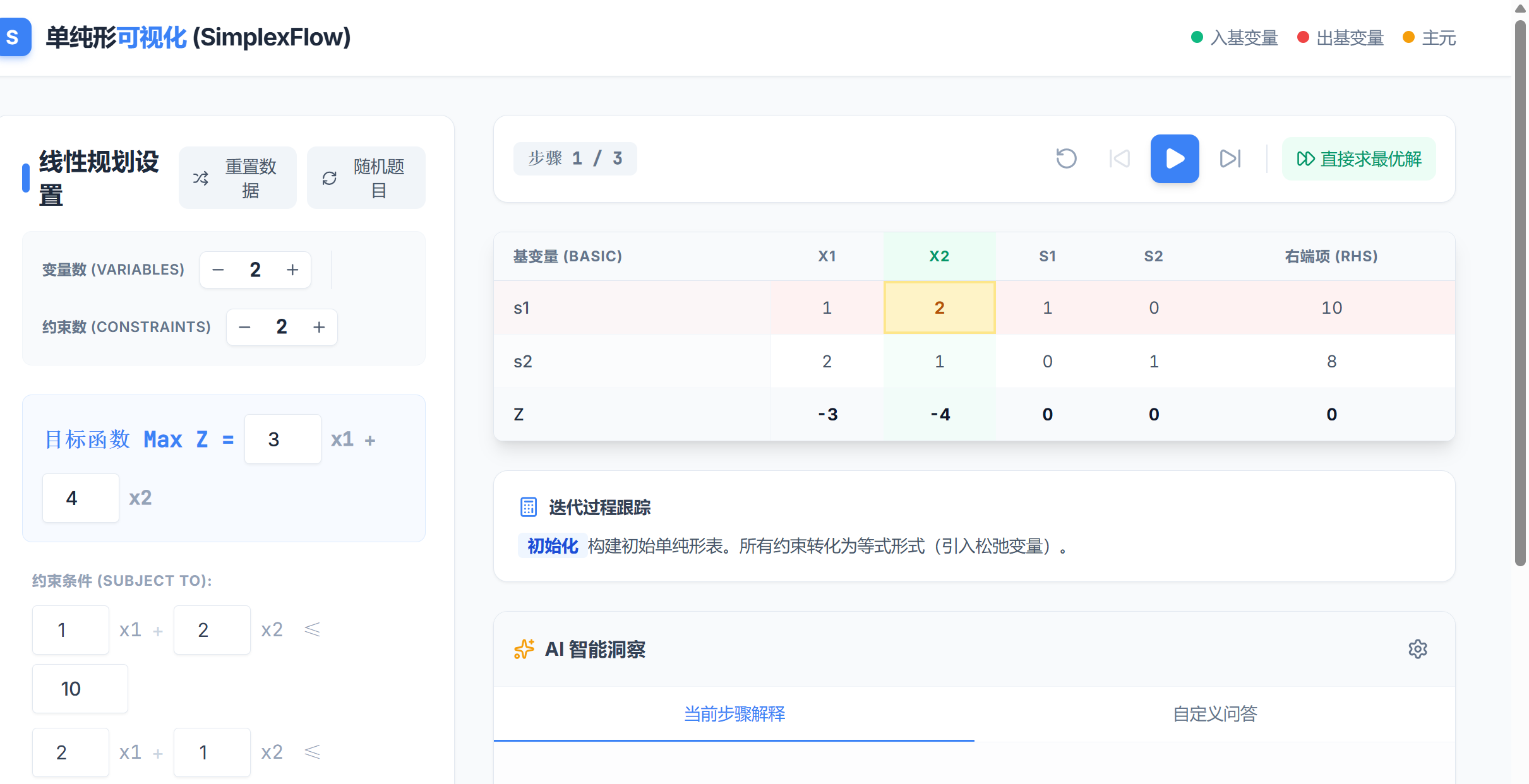
Task: Click the SimplexFlow logo icon
Action: tap(14, 37)
